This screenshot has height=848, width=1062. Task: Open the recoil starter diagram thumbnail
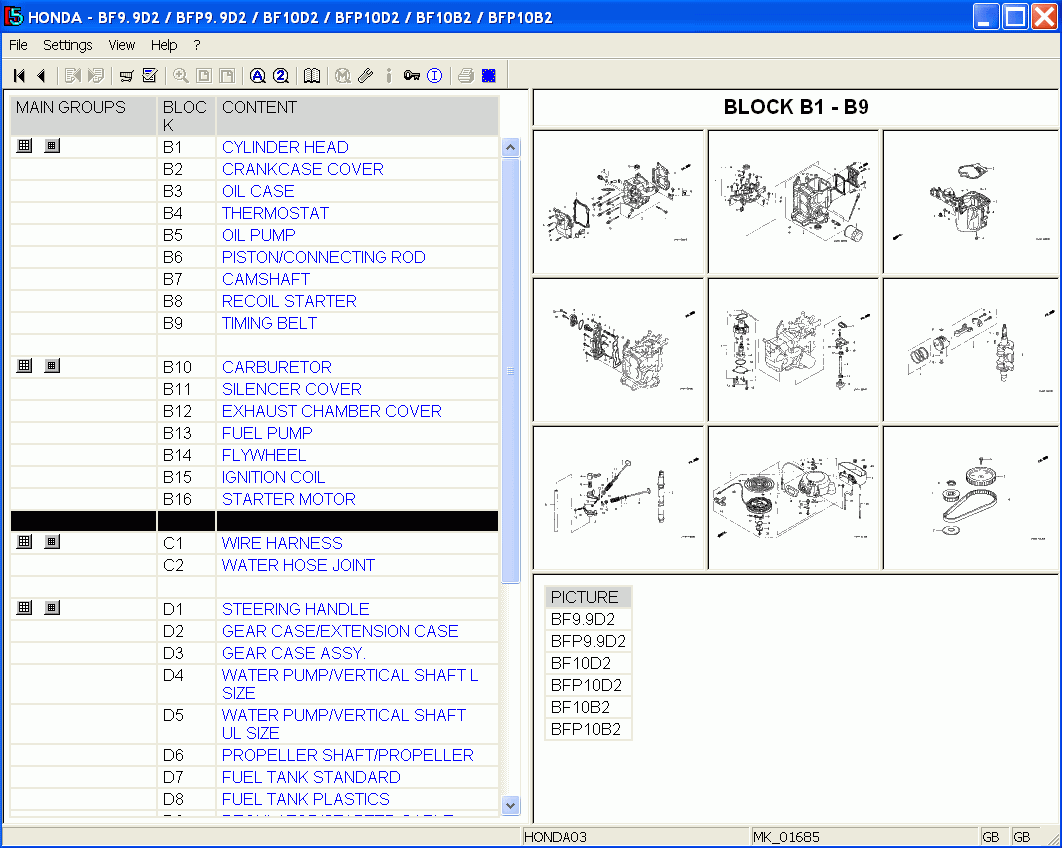[794, 498]
